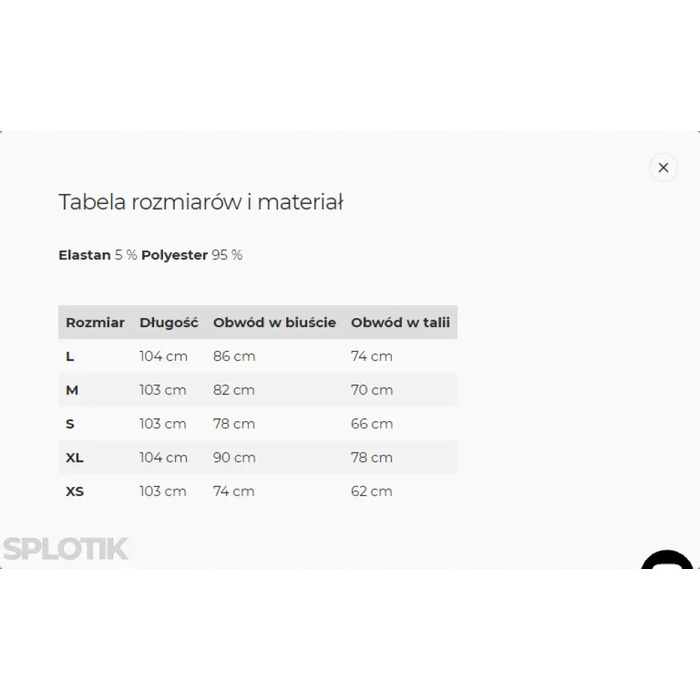Screen dimensions: 700x700
Task: Select the S size row label
Action: (70, 424)
